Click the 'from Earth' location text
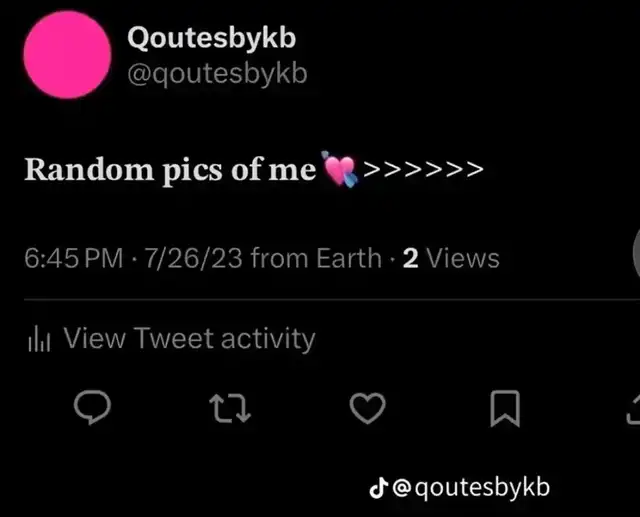The image size is (640, 517). coord(316,258)
